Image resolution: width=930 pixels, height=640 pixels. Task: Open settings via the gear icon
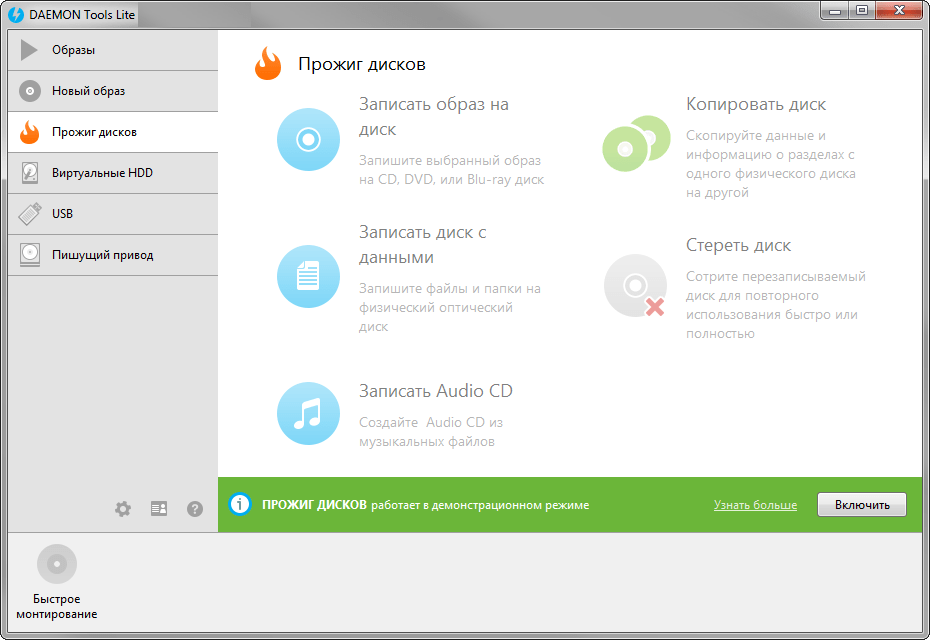(123, 508)
